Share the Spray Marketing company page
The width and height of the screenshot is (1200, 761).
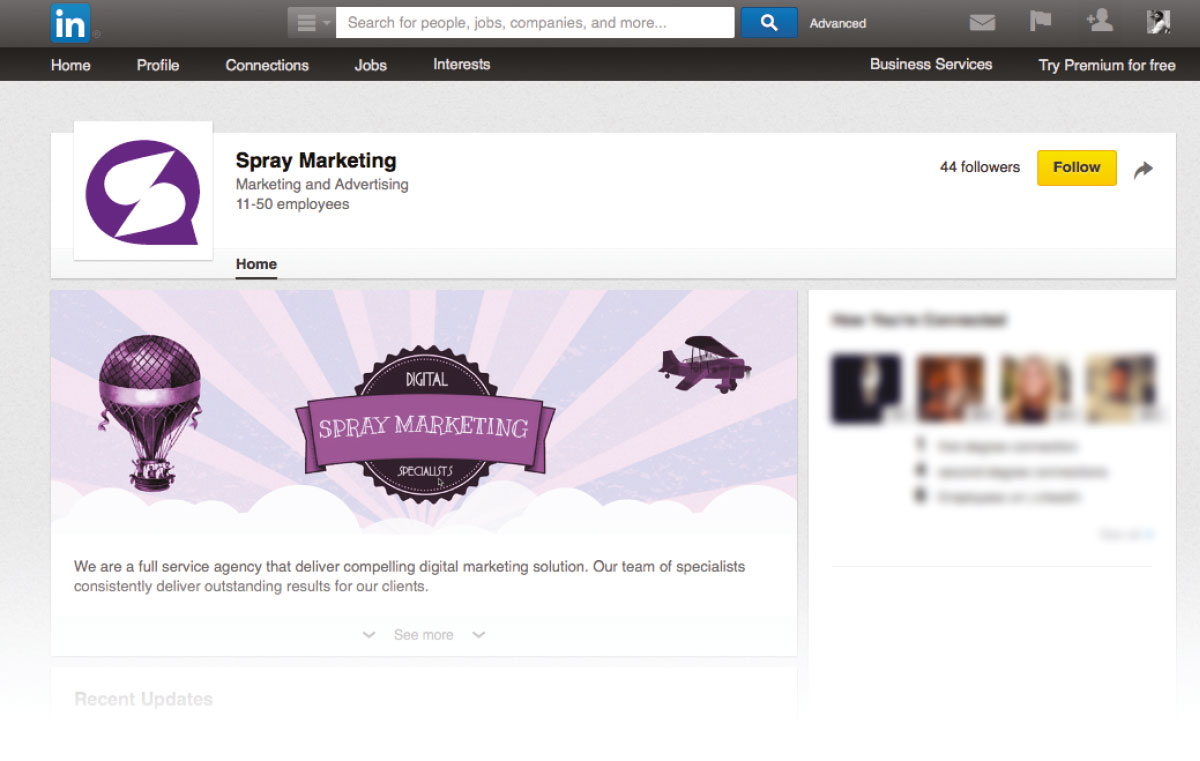1143,170
